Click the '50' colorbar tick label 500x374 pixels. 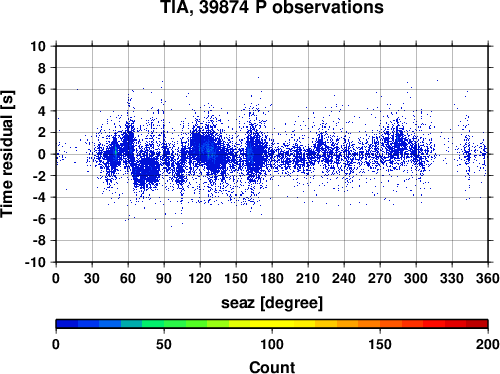click(164, 344)
